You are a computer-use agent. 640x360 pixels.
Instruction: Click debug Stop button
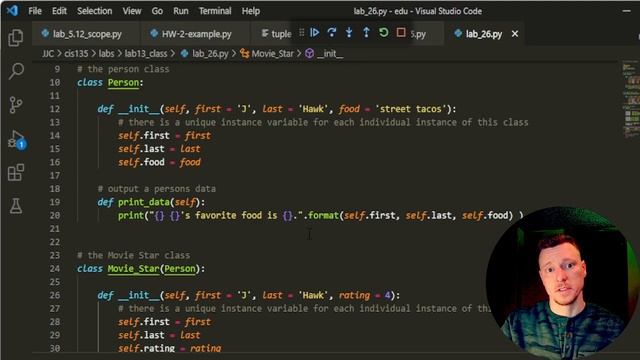coord(401,32)
